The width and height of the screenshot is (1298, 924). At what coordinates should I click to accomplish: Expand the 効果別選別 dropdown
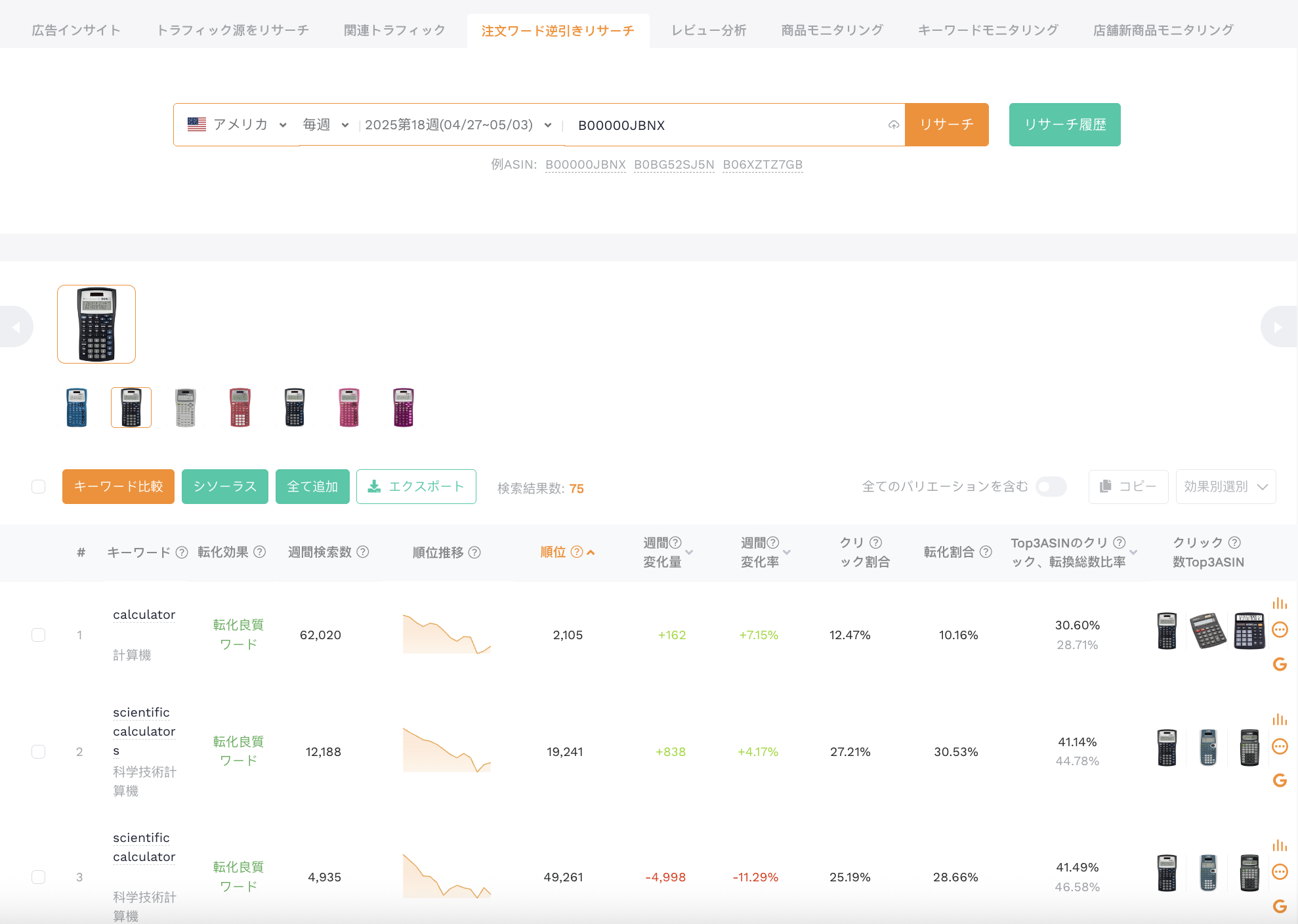click(1226, 486)
